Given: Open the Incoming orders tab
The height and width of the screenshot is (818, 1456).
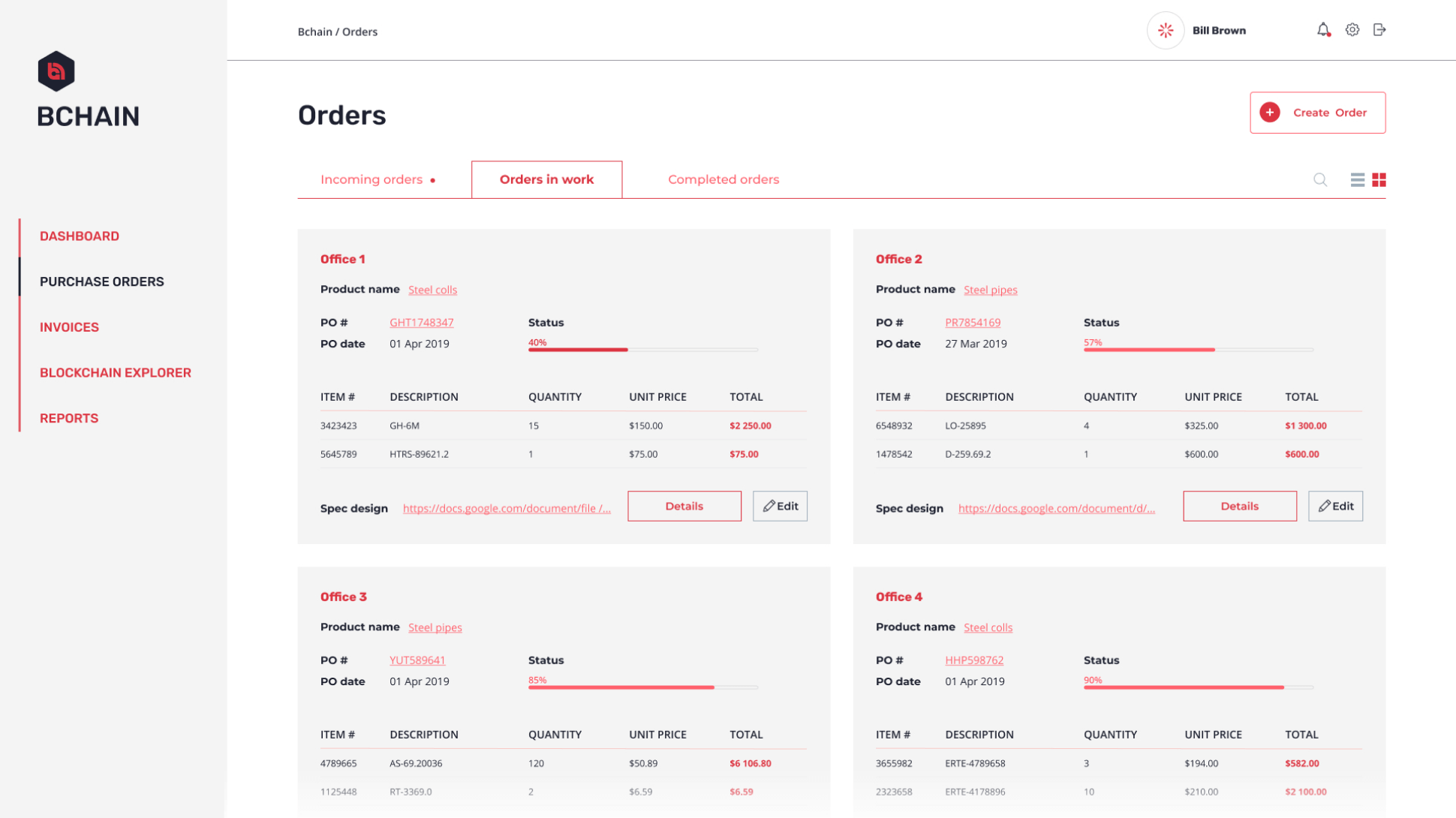Looking at the screenshot, I should (372, 180).
